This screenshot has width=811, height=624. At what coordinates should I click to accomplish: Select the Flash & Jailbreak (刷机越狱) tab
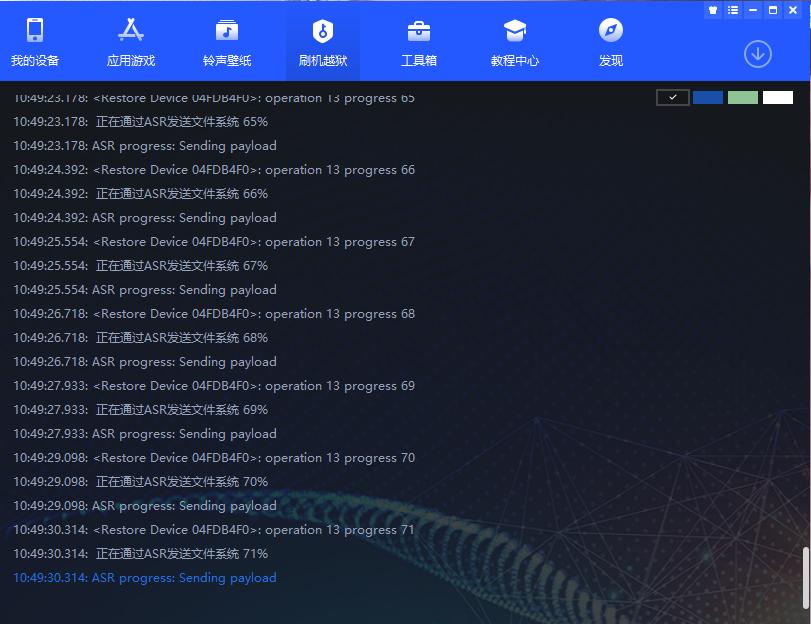tap(322, 43)
